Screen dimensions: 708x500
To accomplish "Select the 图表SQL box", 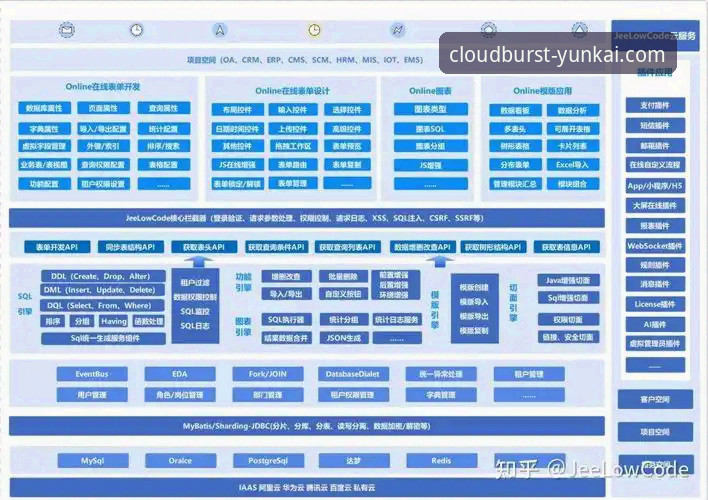I will (431, 129).
